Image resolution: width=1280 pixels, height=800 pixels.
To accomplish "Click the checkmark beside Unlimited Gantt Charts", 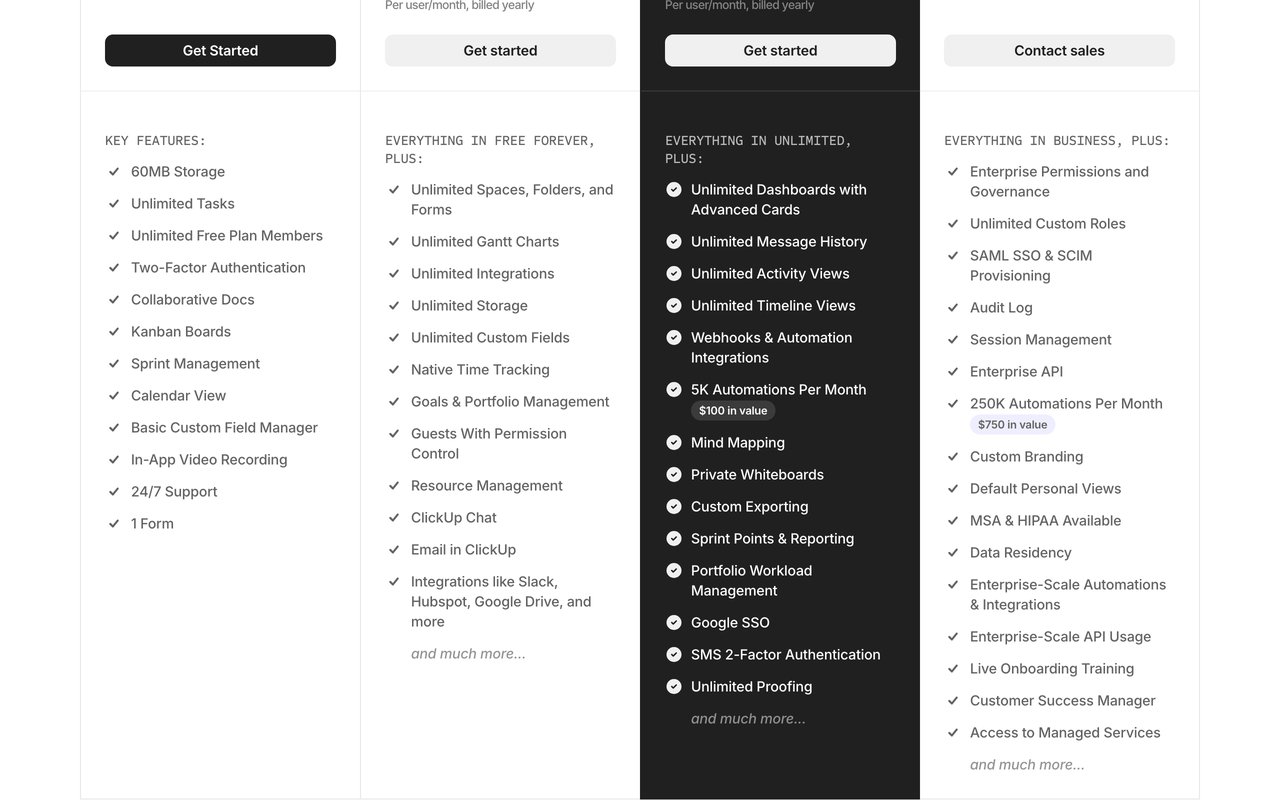I will coord(394,242).
